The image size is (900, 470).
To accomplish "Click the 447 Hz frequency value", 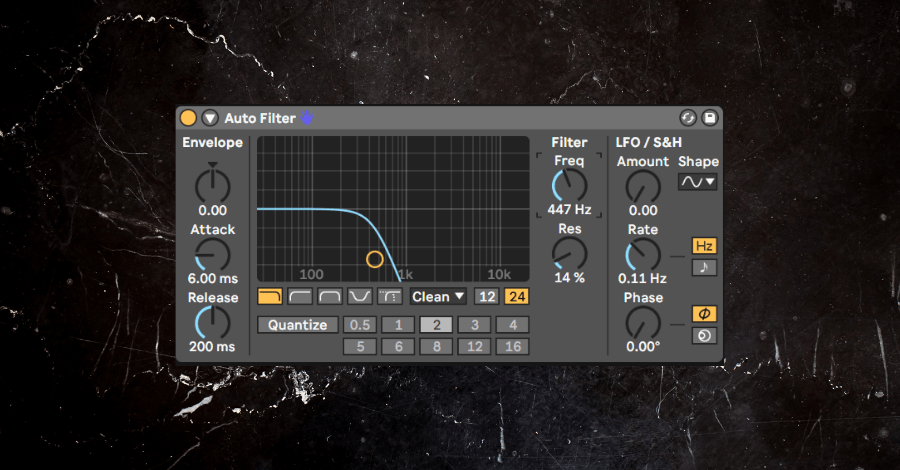I will (569, 209).
